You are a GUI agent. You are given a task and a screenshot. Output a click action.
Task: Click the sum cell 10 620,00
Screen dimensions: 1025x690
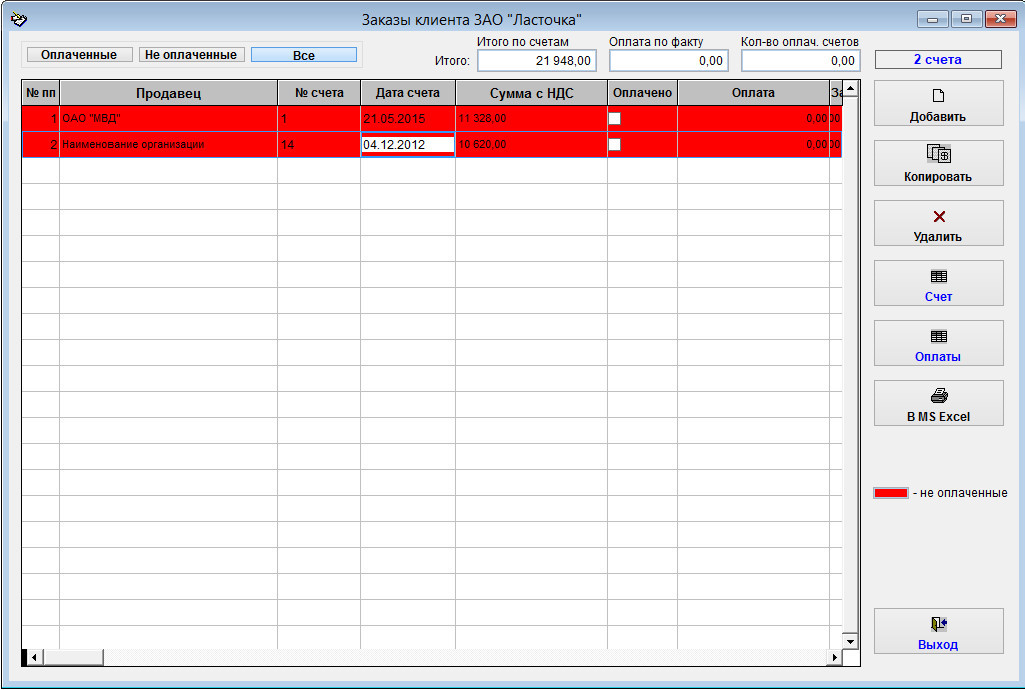coord(531,144)
